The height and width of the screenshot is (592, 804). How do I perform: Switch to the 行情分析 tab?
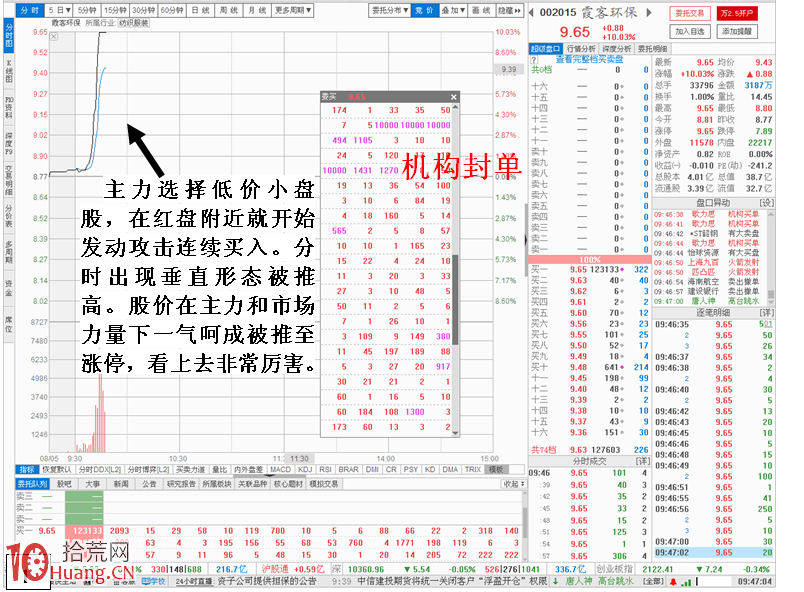[x=581, y=48]
